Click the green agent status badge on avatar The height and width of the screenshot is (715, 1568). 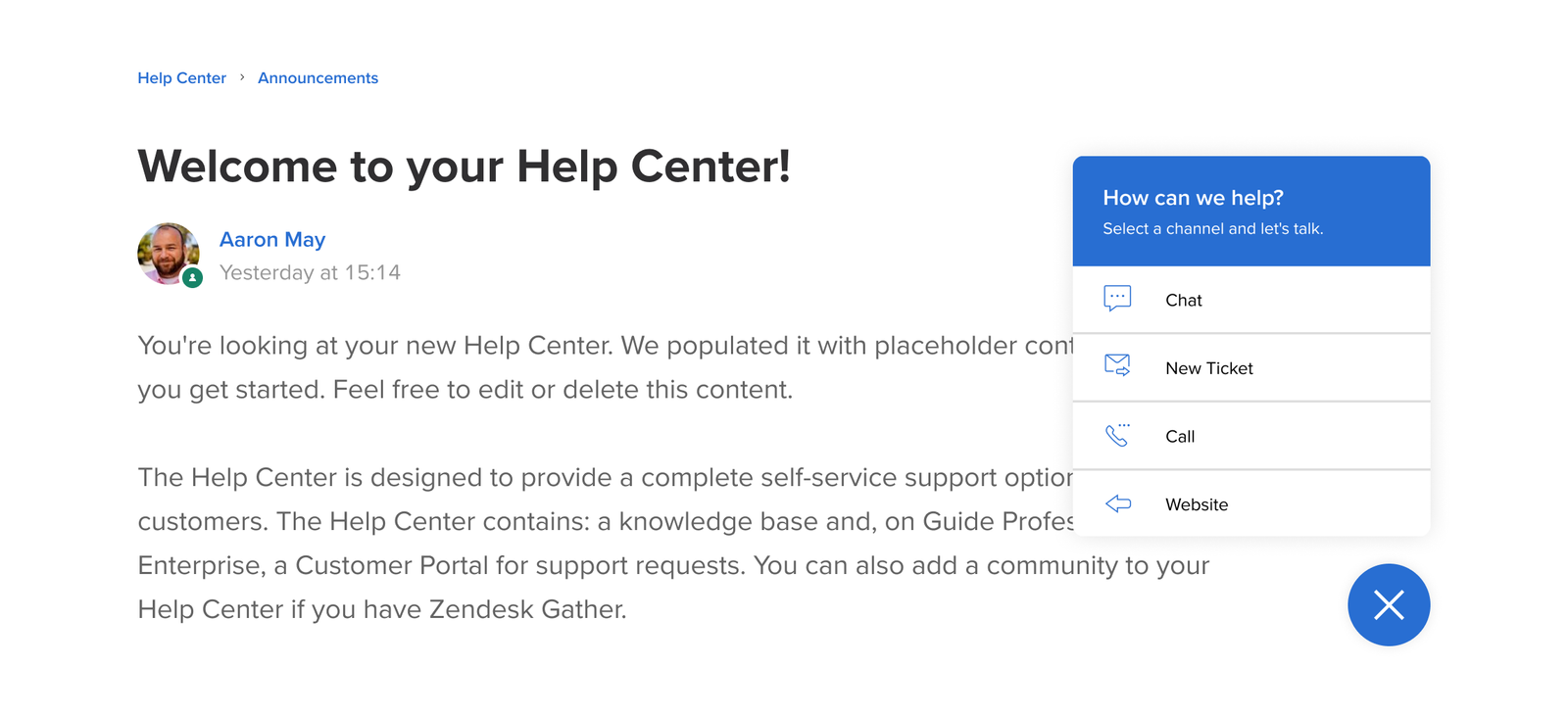[192, 277]
